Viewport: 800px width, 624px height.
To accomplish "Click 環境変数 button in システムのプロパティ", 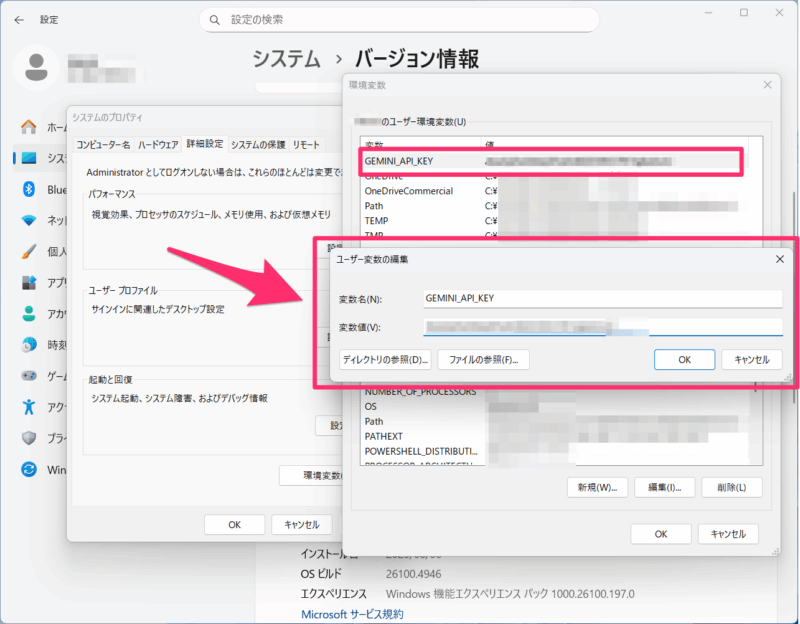I will [x=311, y=476].
